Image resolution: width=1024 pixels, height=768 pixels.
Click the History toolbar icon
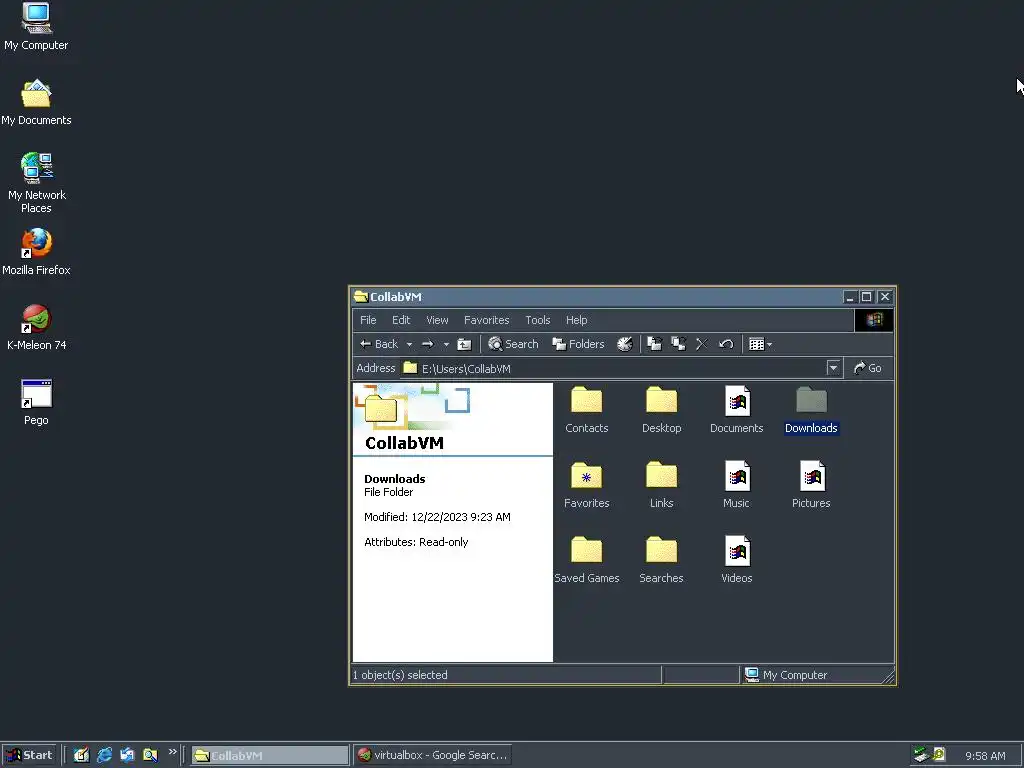point(624,344)
